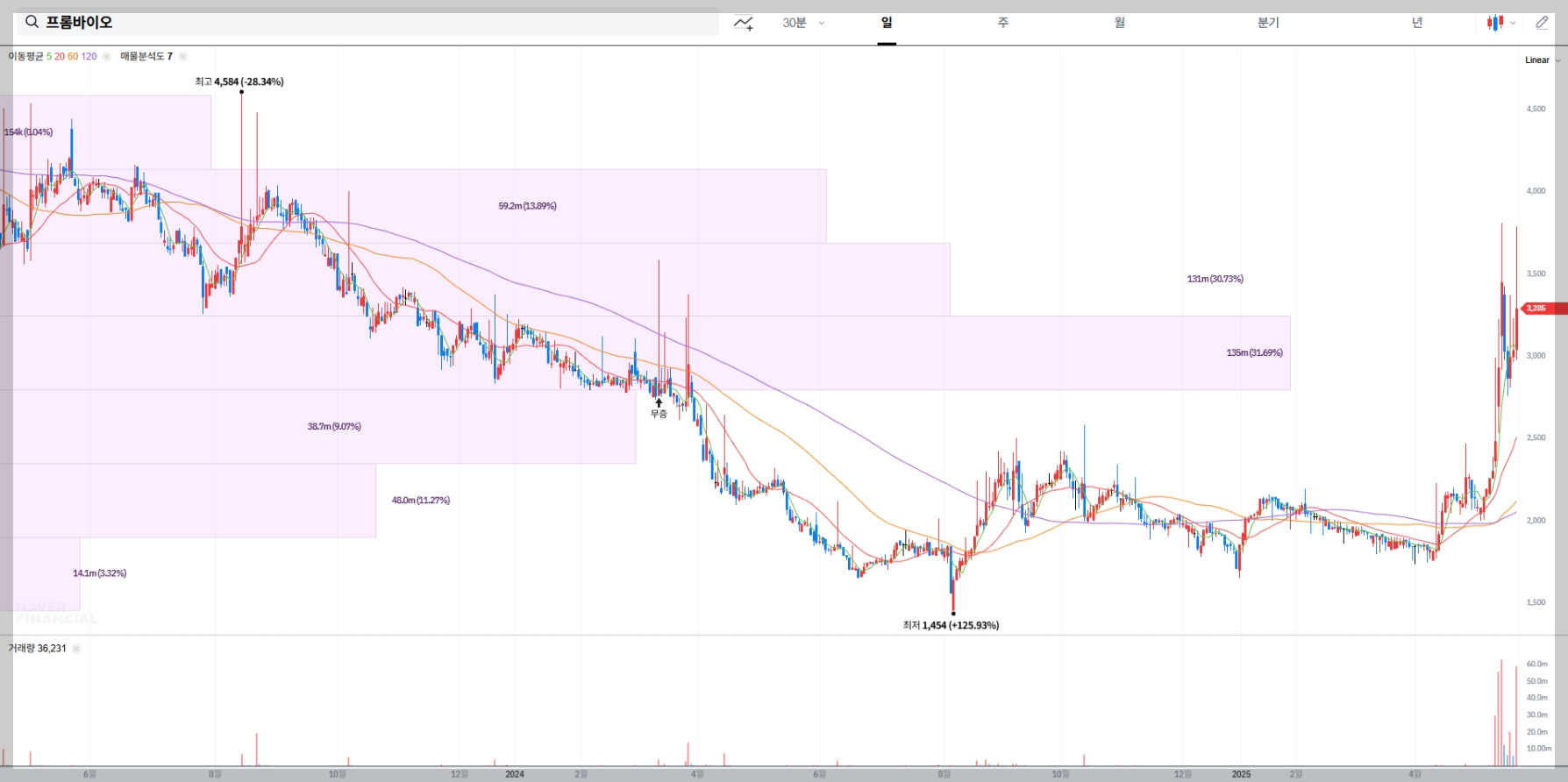Click the 2025 year label on time axis
The width and height of the screenshot is (1568, 782).
click(1241, 774)
